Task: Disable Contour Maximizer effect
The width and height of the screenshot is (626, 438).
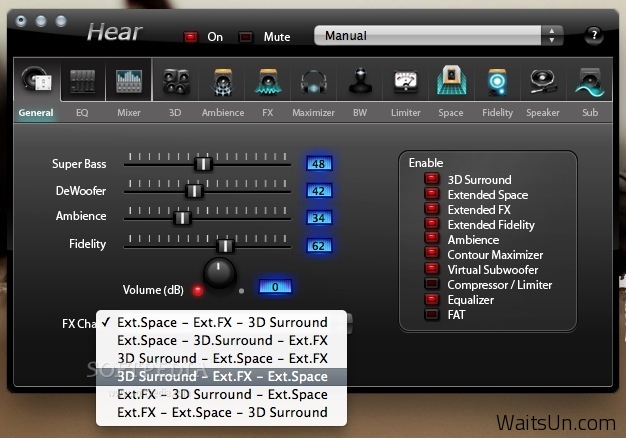Action: tap(432, 254)
